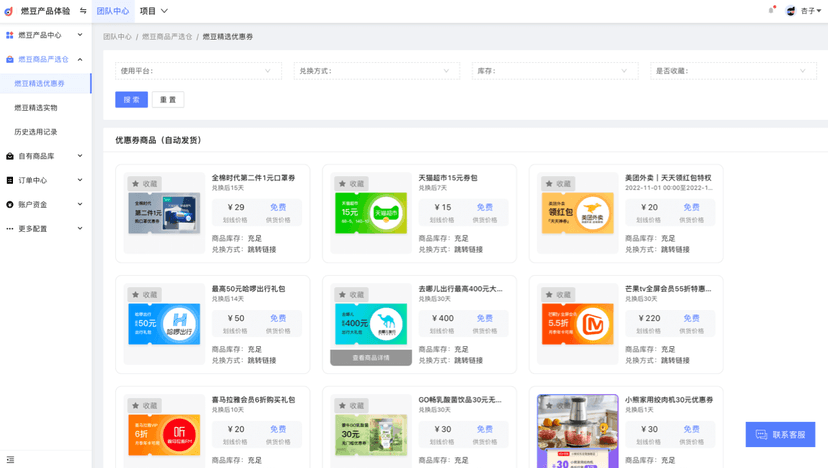The height and width of the screenshot is (468, 828).
Task: Switch to the 团队中心 tab
Action: [x=113, y=11]
